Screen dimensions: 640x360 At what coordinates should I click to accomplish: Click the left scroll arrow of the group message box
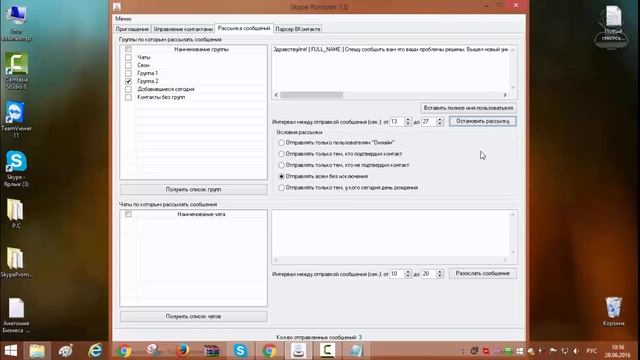tap(276, 95)
